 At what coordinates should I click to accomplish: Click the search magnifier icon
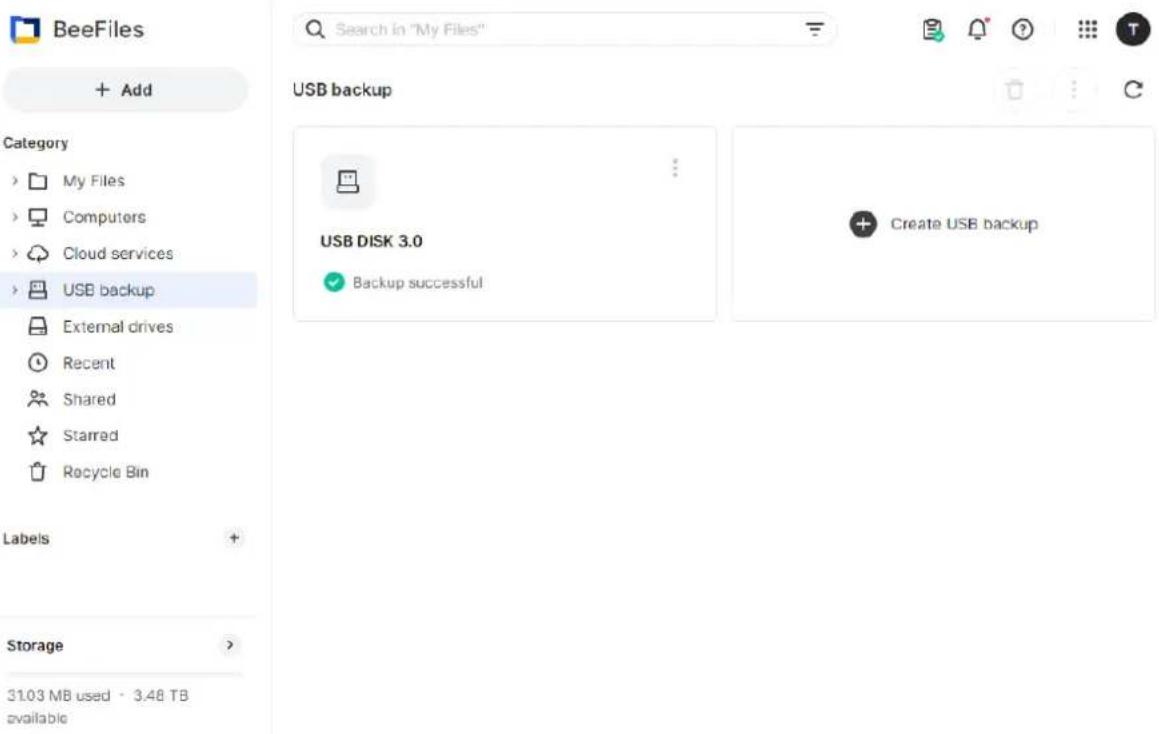click(316, 30)
